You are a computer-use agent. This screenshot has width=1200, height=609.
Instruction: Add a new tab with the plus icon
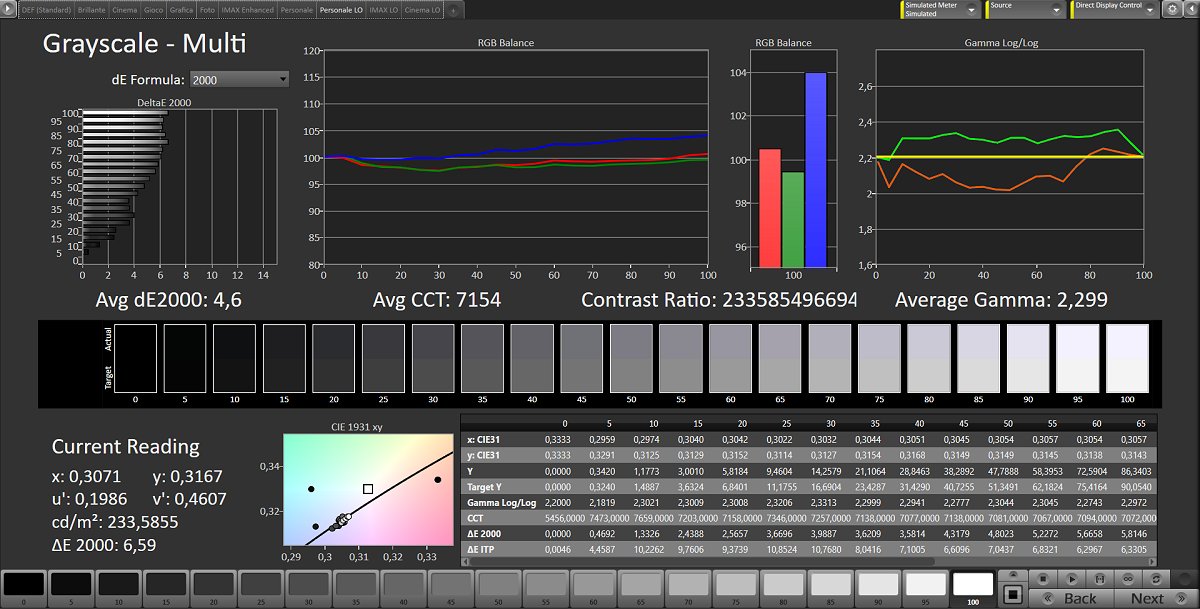click(452, 10)
